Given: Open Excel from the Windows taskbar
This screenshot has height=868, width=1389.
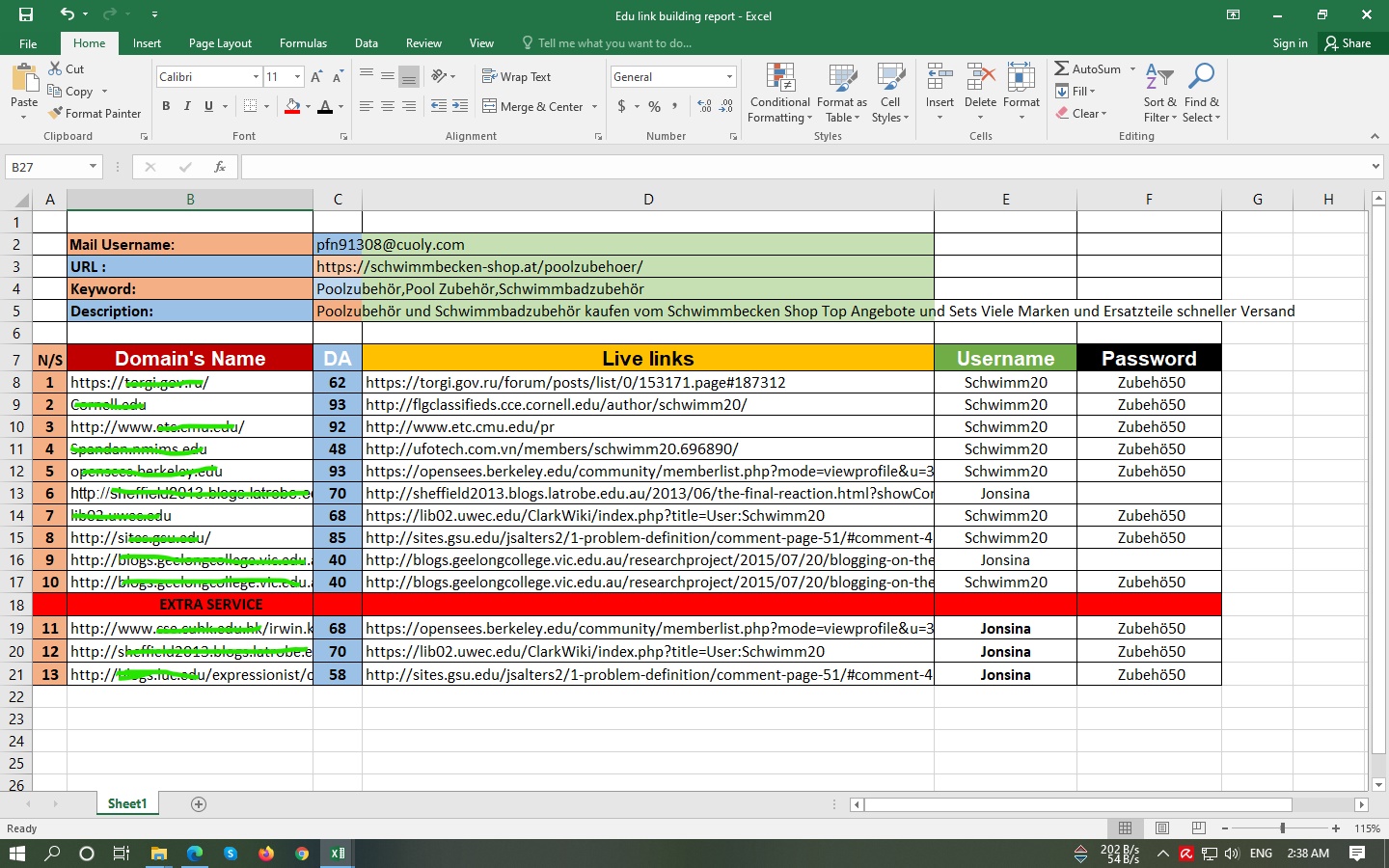Looking at the screenshot, I should click(338, 854).
